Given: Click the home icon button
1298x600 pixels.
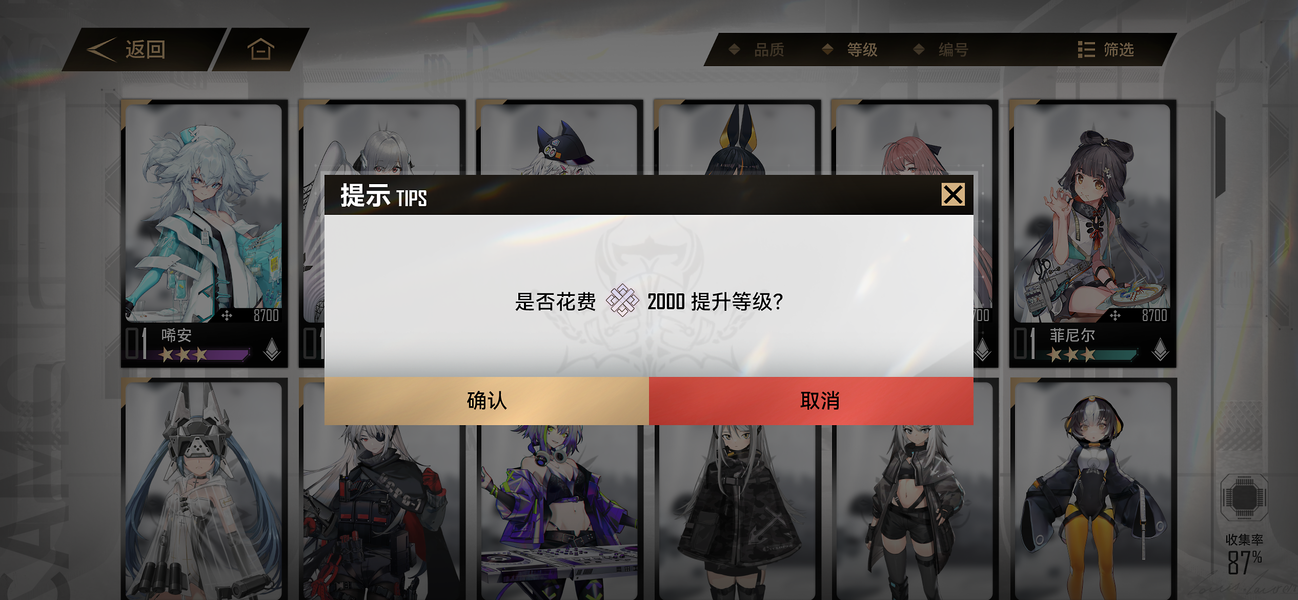Looking at the screenshot, I should (260, 49).
